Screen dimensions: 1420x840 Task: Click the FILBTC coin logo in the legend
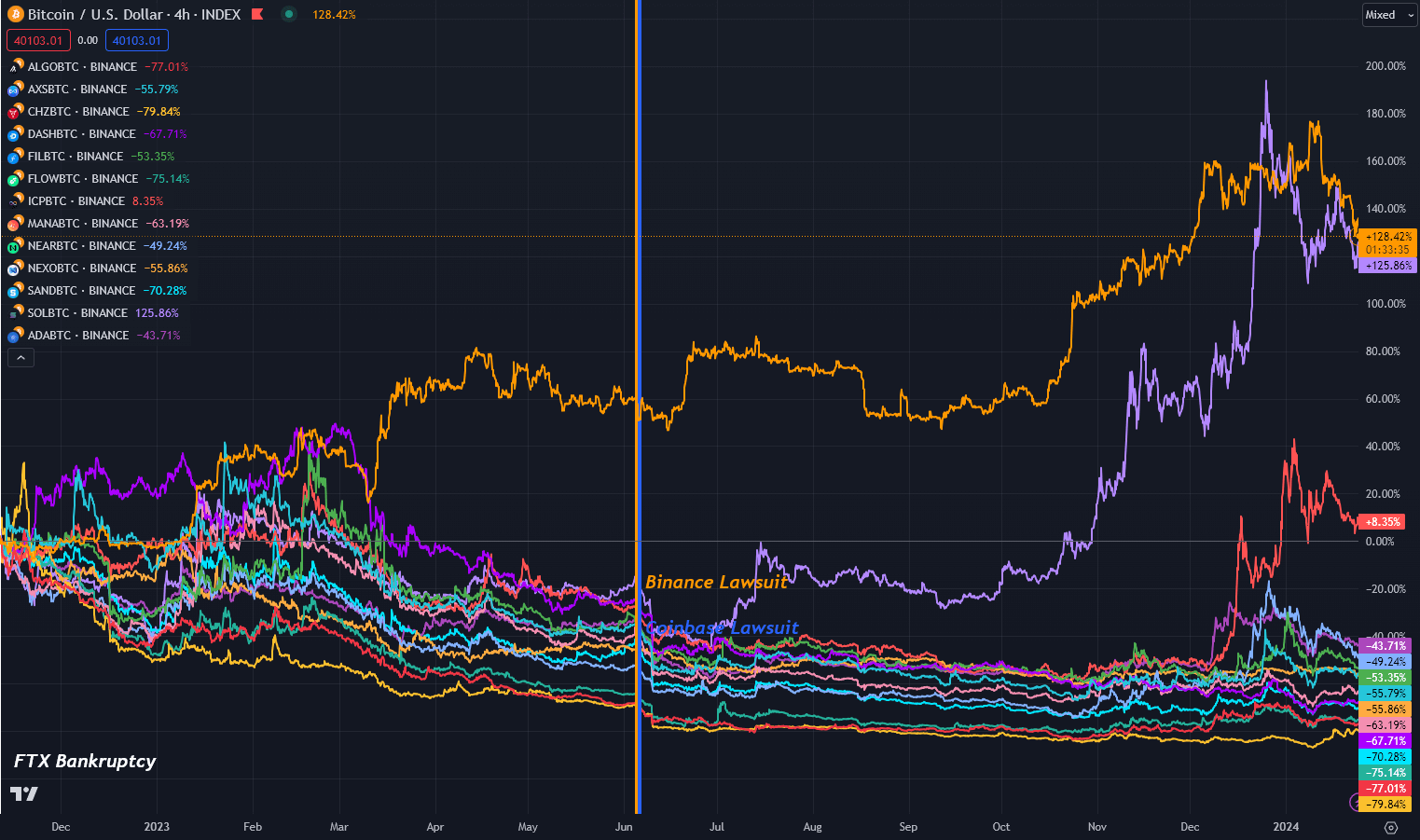[x=15, y=156]
